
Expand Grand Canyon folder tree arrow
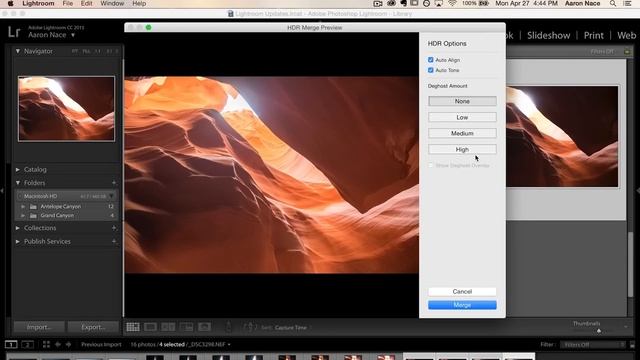pos(23,216)
